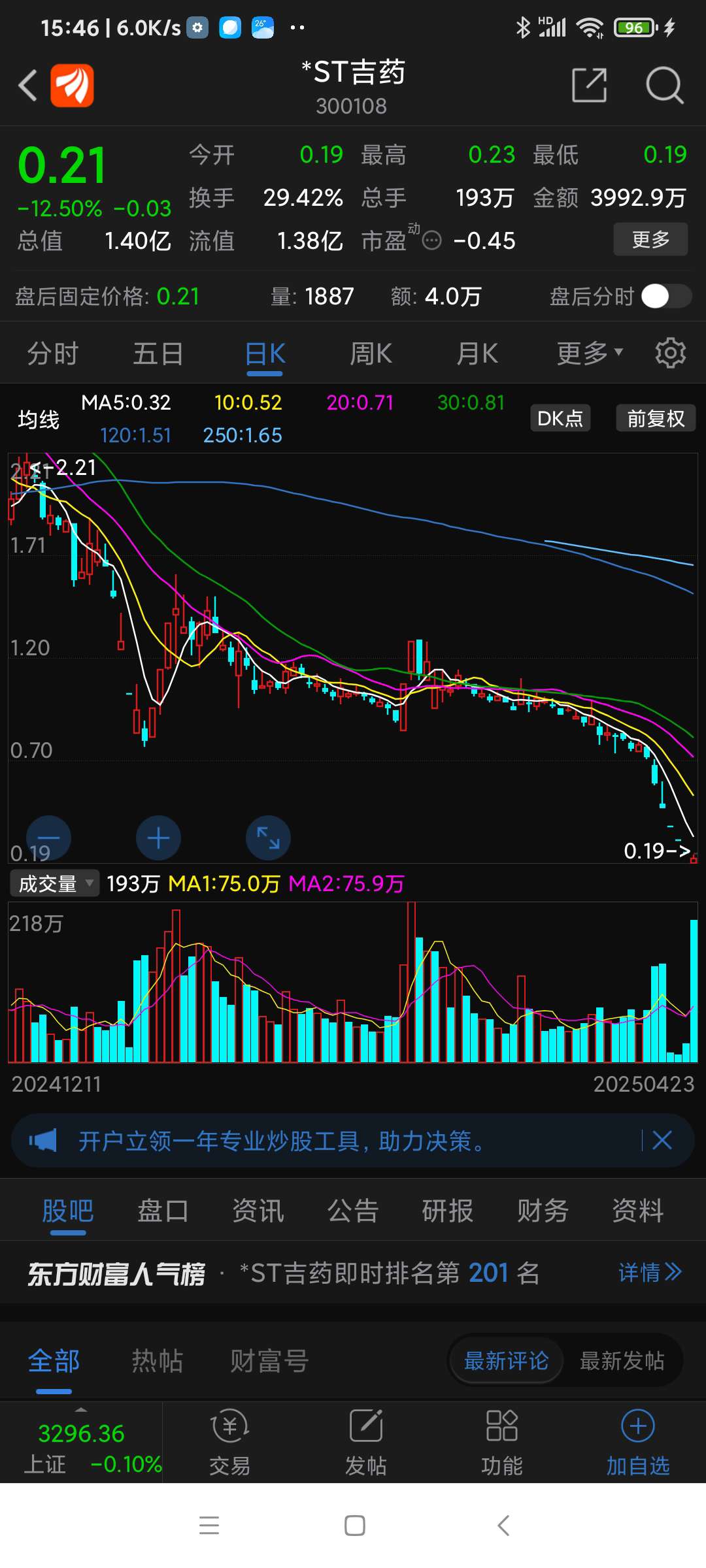Open the 研报 tab
Viewport: 706px width, 1568px height.
(x=448, y=1211)
